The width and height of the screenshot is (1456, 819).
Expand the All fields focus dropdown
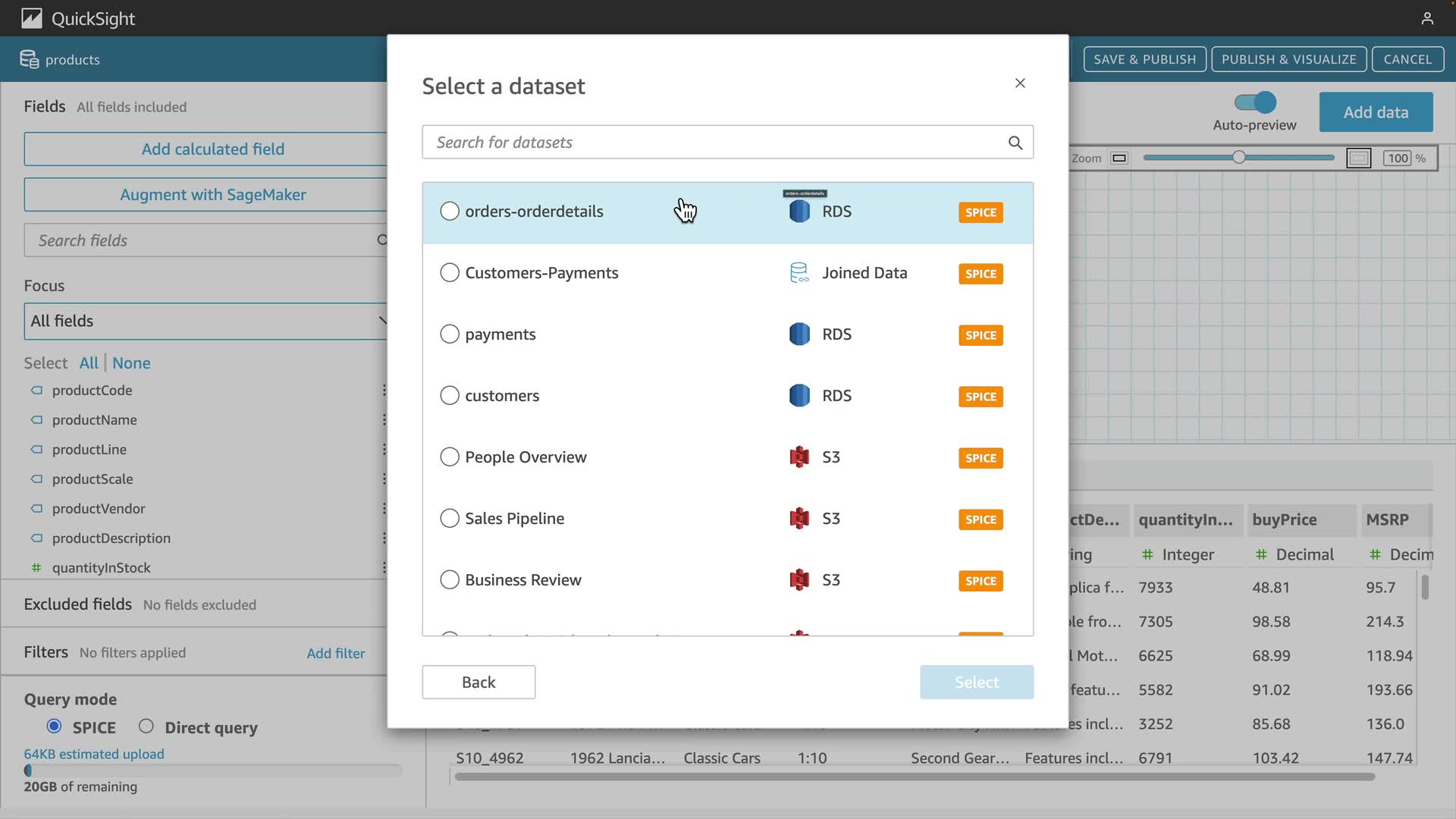pos(206,321)
